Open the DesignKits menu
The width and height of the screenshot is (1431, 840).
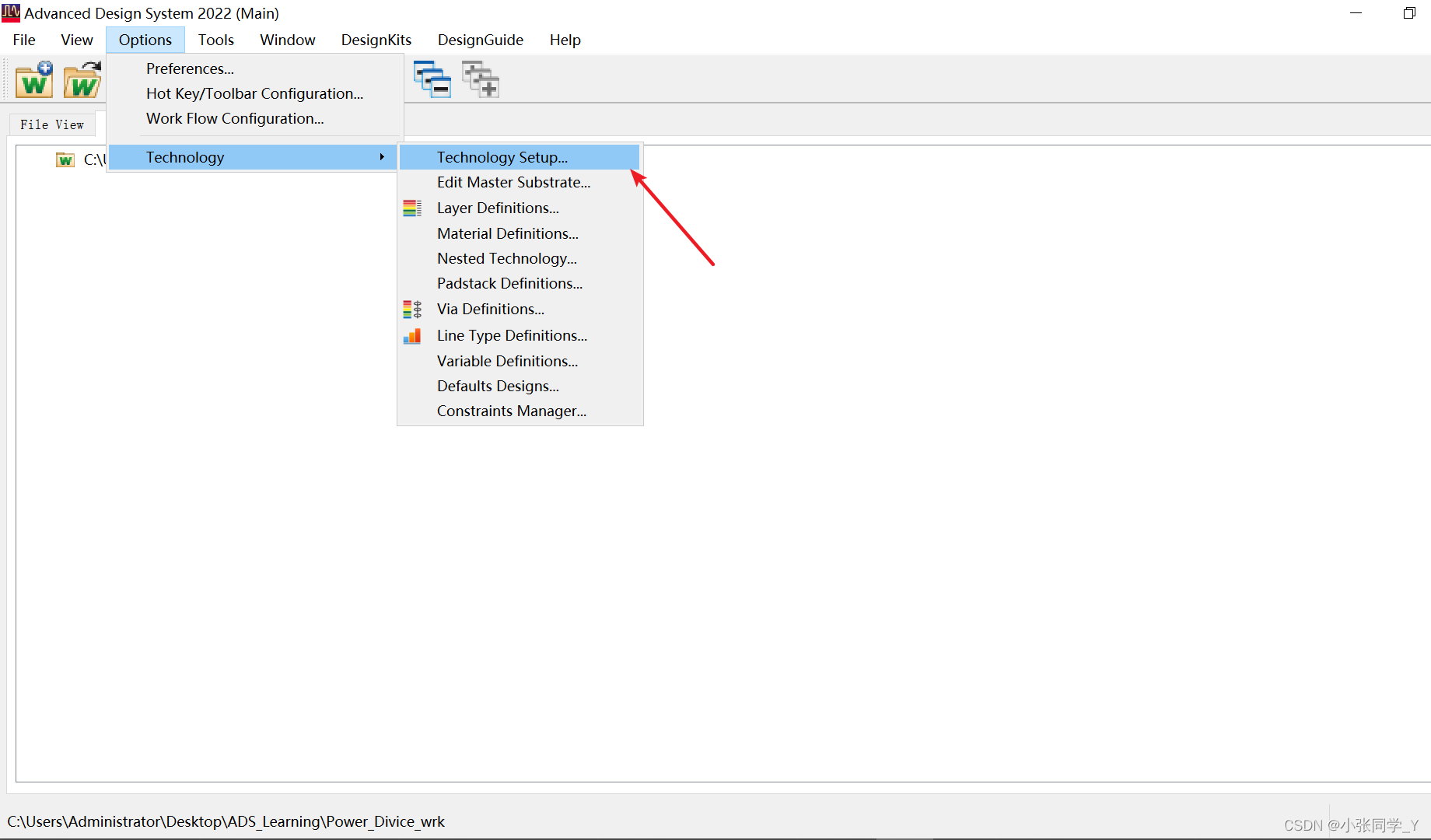point(376,40)
